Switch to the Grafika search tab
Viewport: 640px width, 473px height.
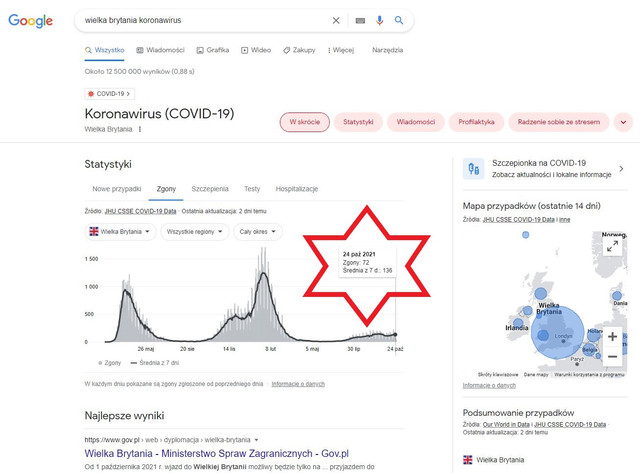coord(213,50)
